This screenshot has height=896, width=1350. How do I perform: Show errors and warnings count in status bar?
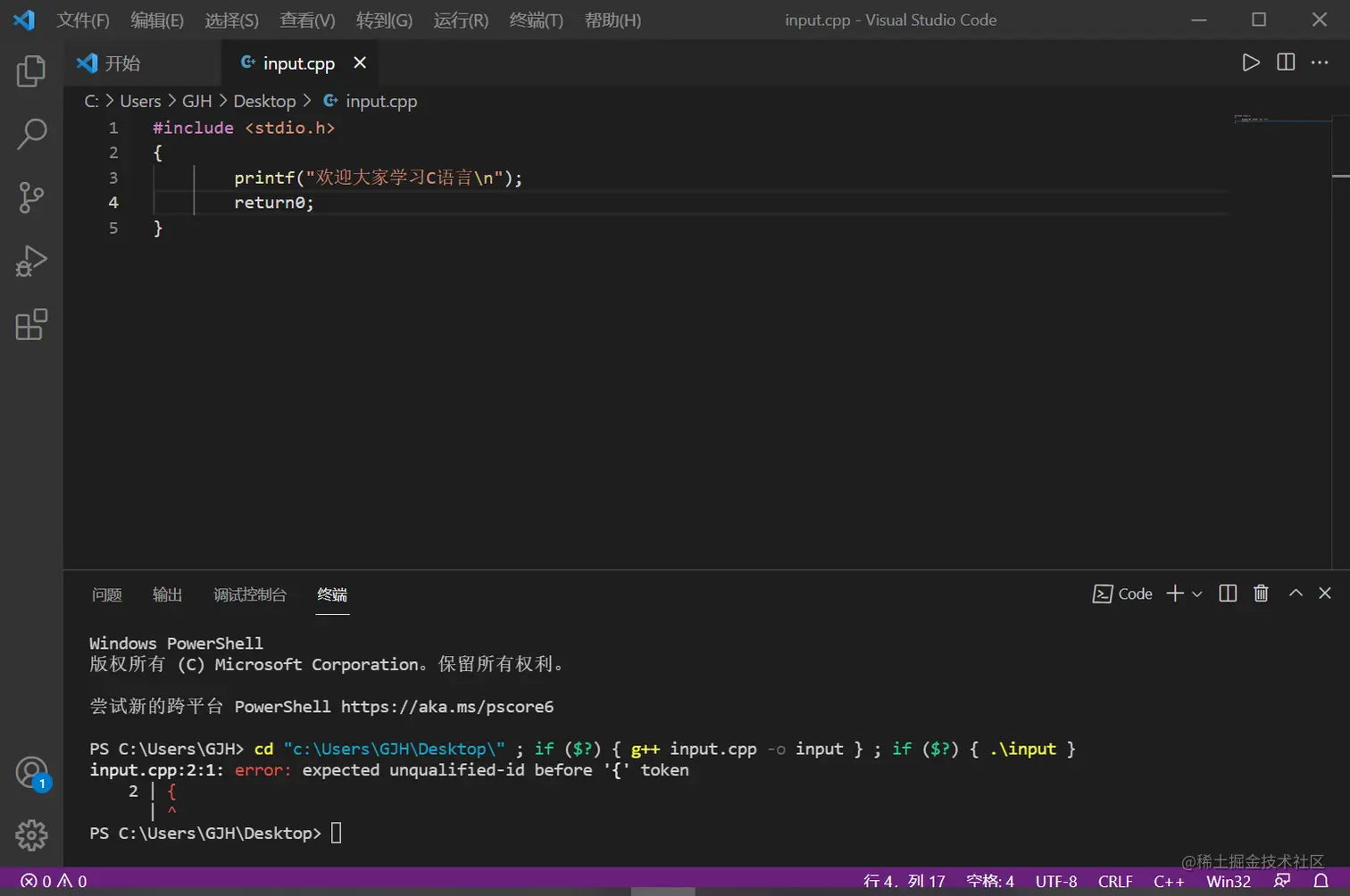pos(54,881)
